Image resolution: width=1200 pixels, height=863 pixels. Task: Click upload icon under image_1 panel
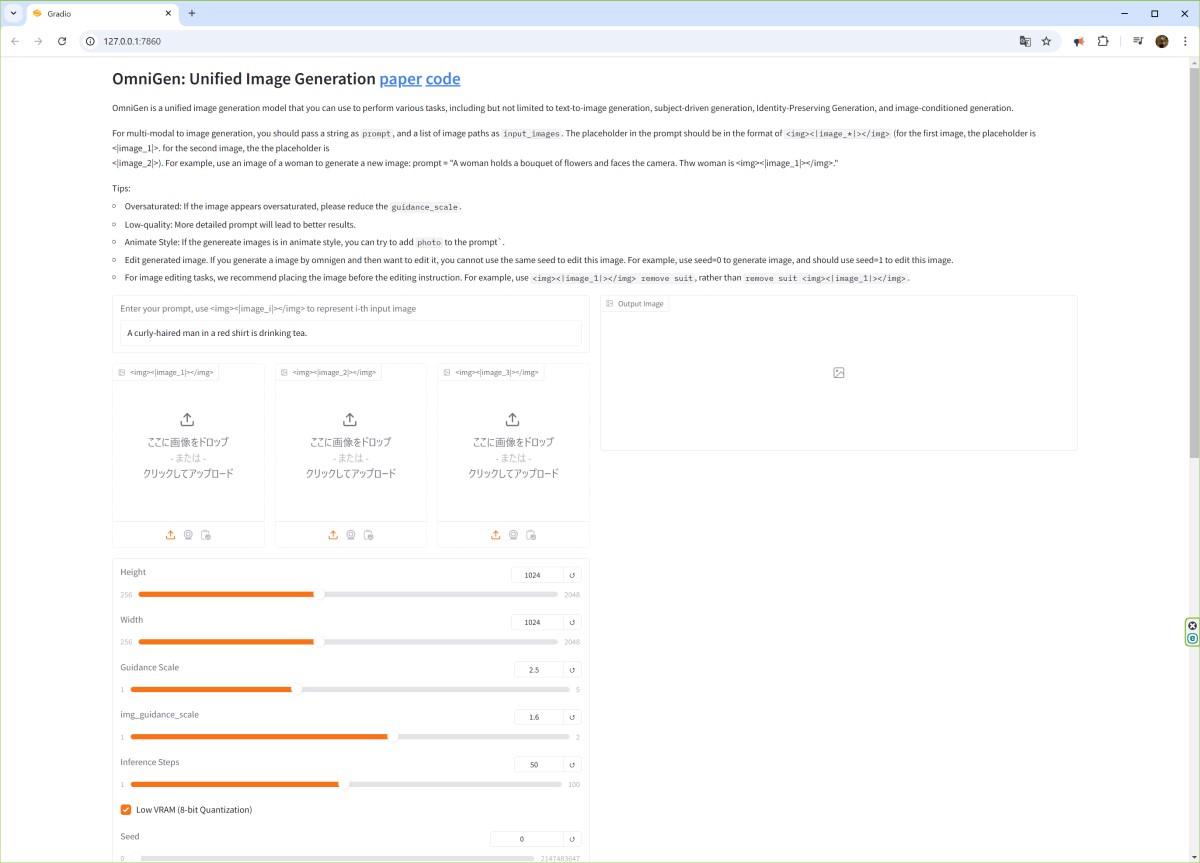(171, 535)
